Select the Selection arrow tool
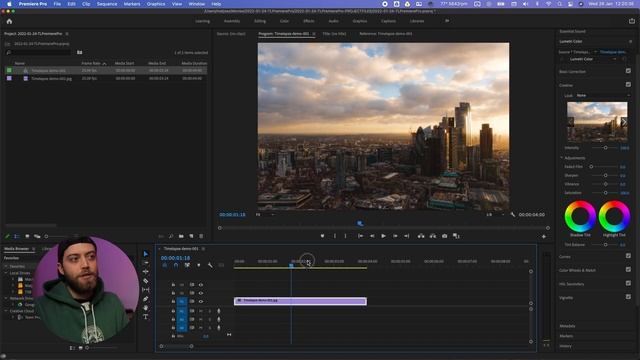 (146, 254)
